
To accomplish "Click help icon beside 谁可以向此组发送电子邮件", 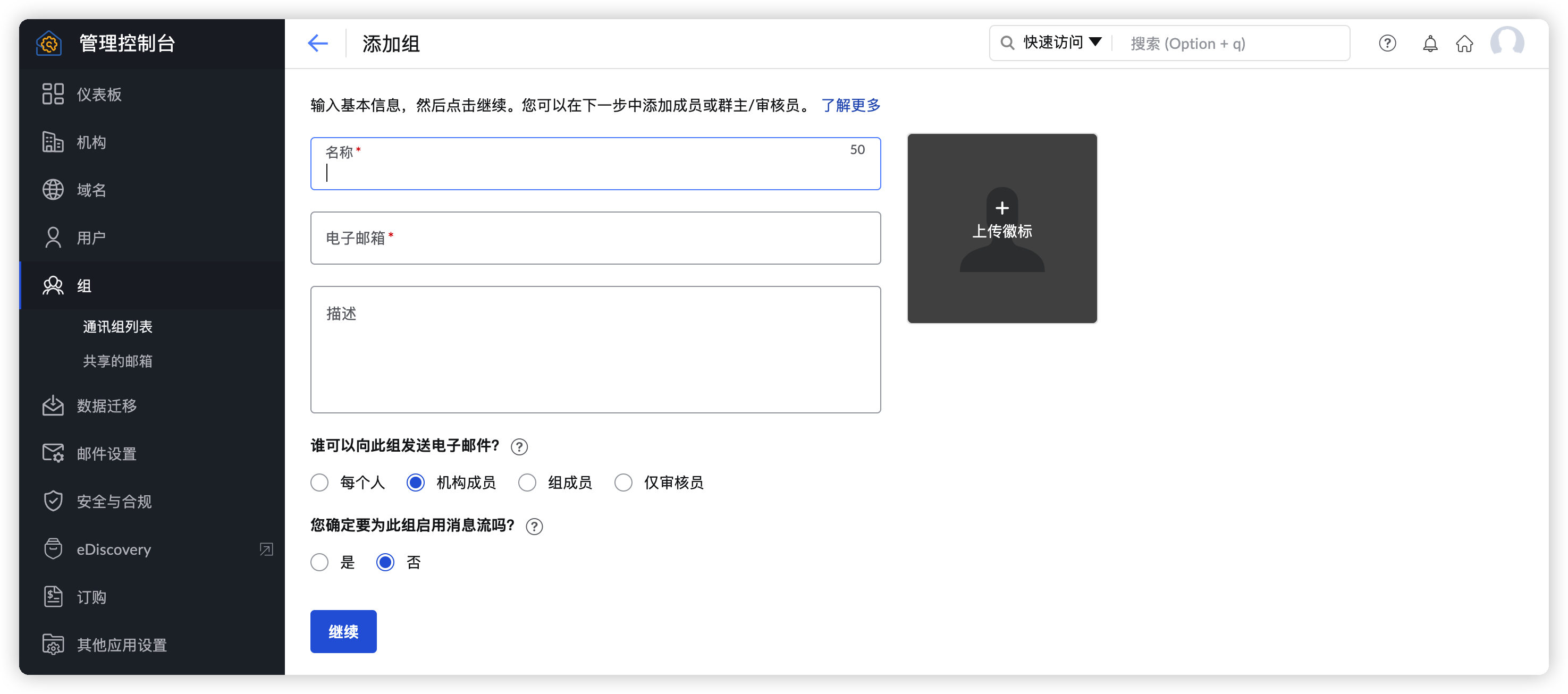I will (x=519, y=447).
